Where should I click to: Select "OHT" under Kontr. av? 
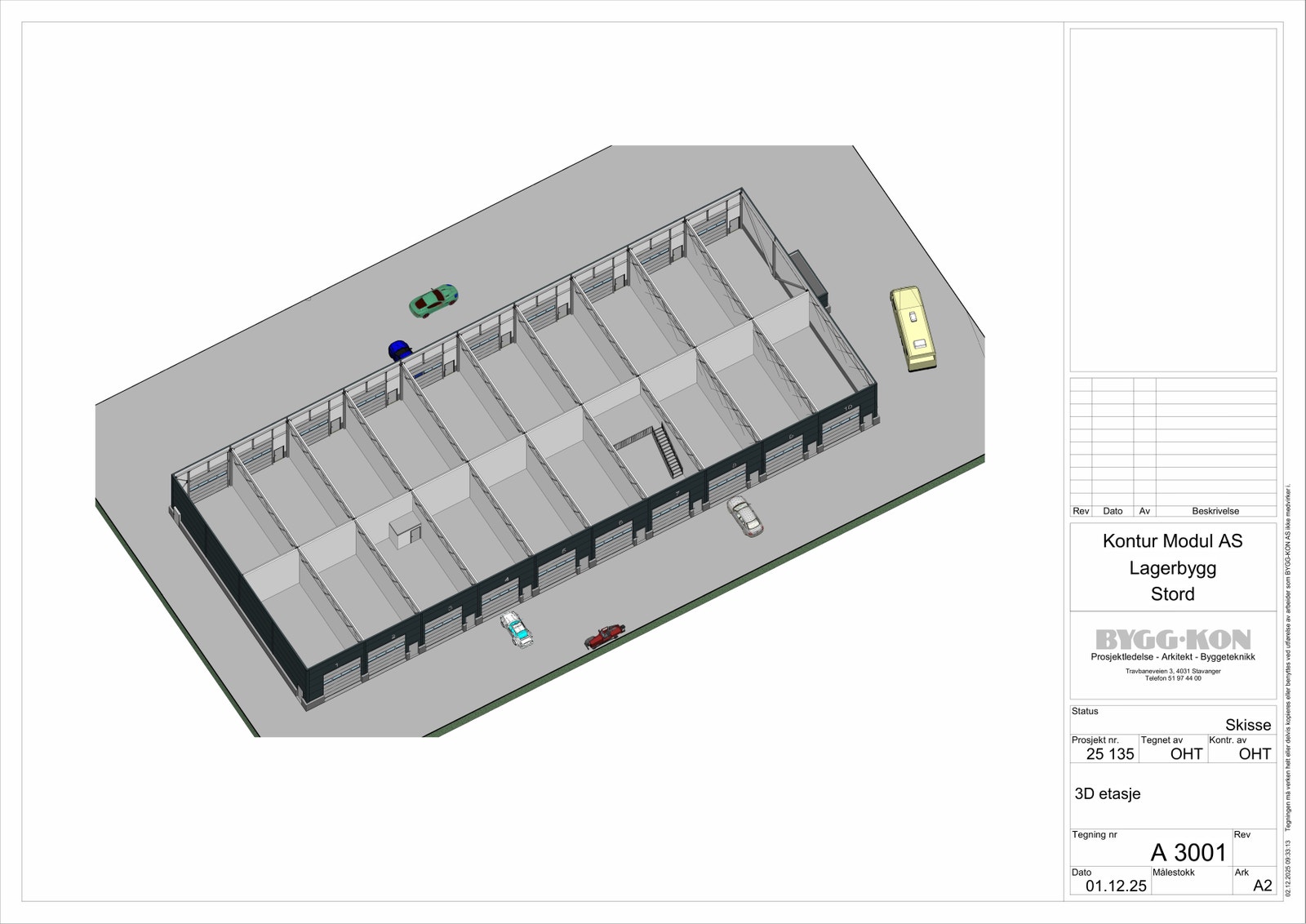[x=1255, y=754]
